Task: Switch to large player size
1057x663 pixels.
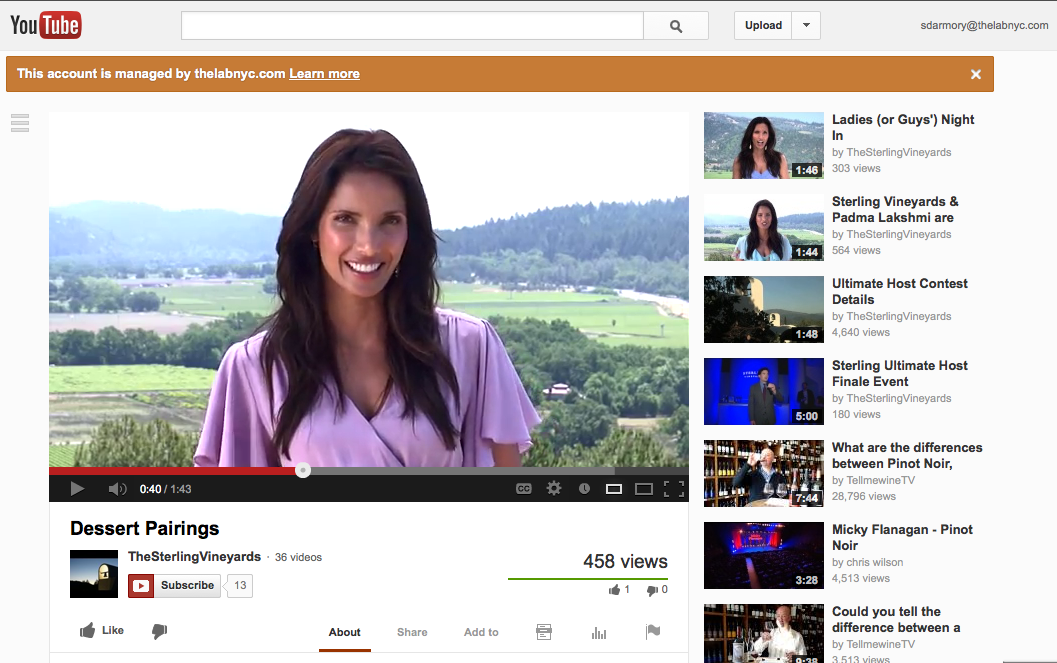Action: 644,489
